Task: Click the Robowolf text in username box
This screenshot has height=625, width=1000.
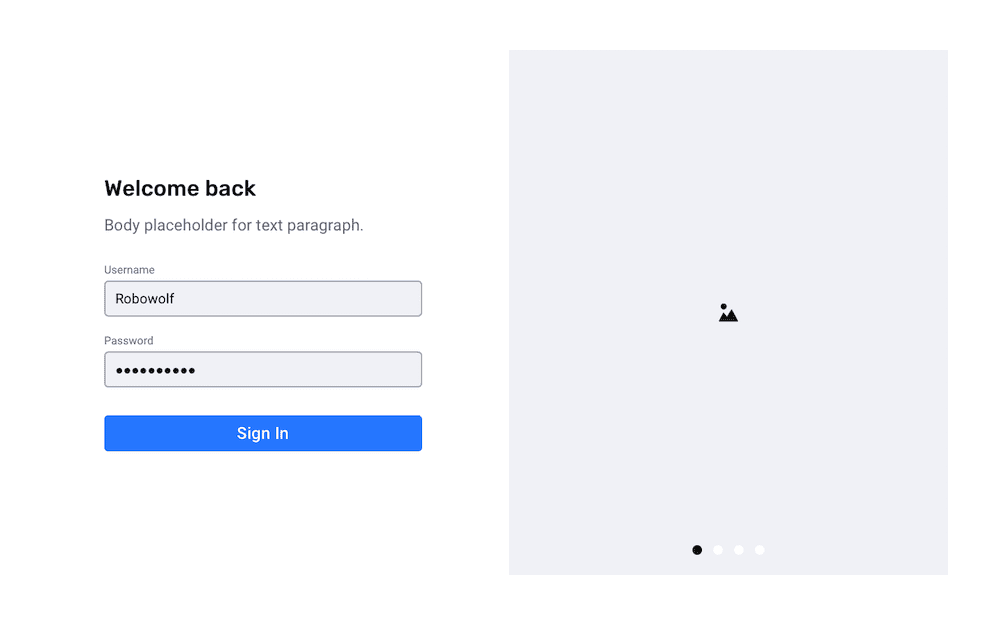Action: pos(145,298)
